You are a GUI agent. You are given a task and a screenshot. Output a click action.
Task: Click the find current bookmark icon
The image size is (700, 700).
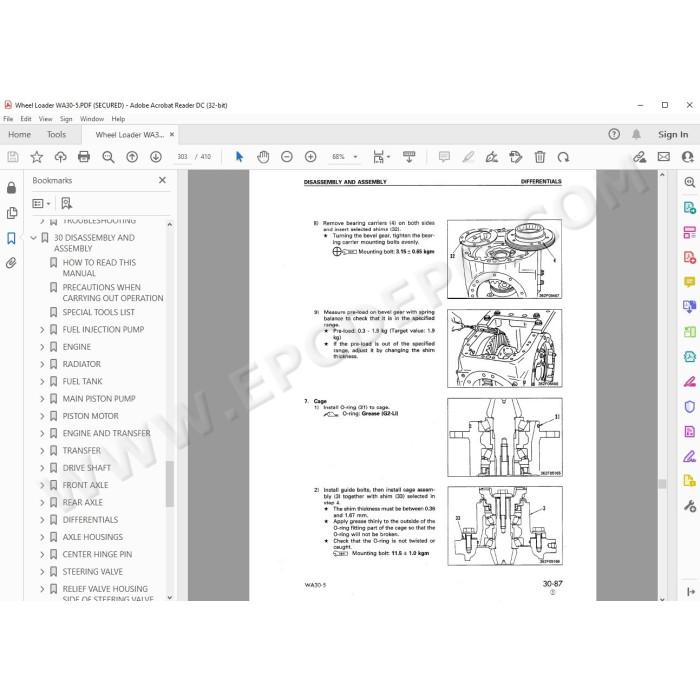[x=67, y=204]
